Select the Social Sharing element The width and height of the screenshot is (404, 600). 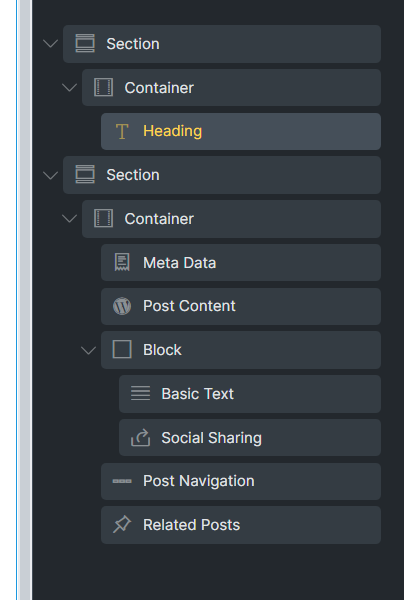[x=250, y=437]
